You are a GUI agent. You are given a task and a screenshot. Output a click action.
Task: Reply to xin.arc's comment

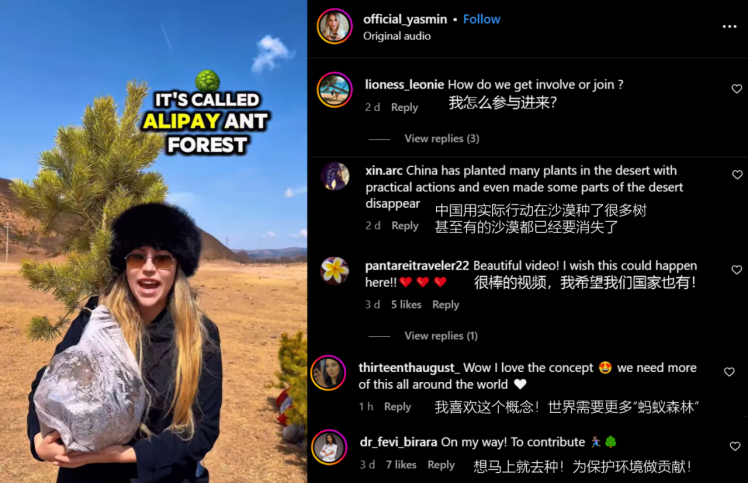[405, 226]
